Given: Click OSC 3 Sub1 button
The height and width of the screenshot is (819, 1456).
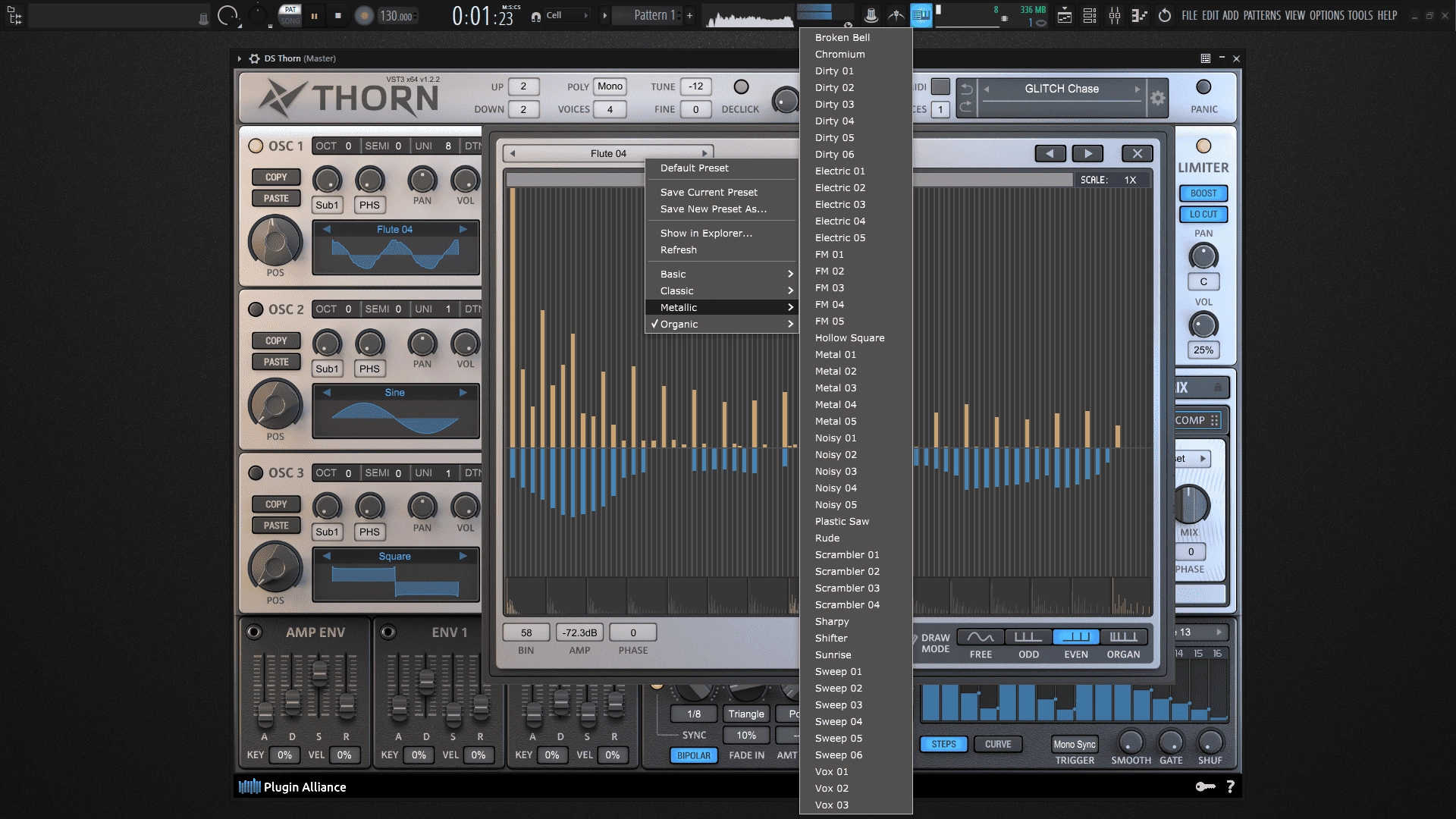Looking at the screenshot, I should click(x=327, y=532).
